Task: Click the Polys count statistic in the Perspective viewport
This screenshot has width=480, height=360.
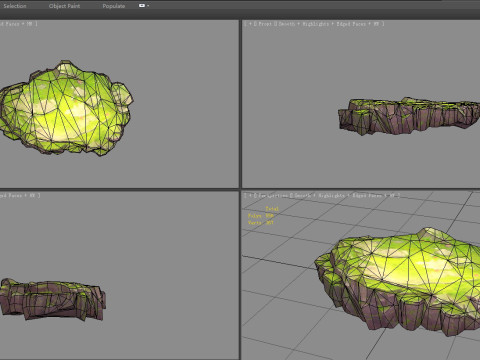Action: pos(261,216)
